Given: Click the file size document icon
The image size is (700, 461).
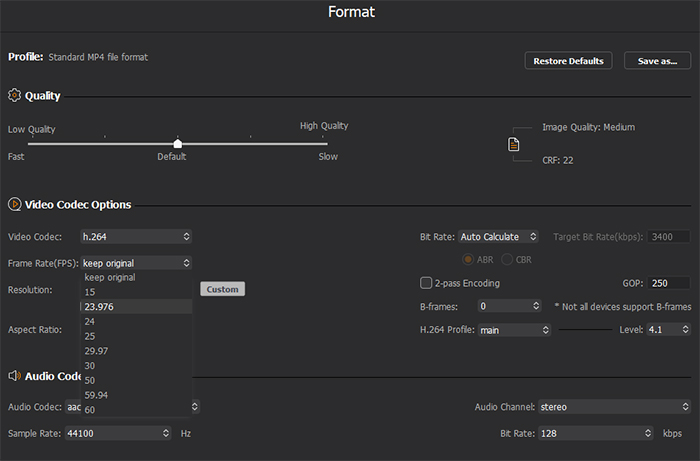Looking at the screenshot, I should click(513, 144).
